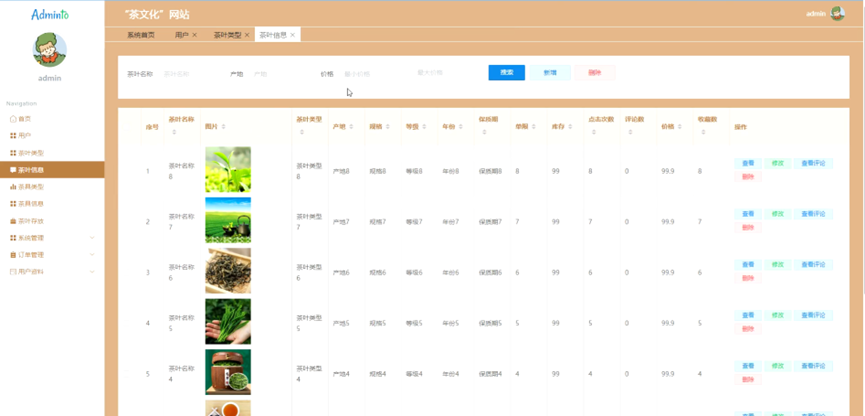Image resolution: width=865 pixels, height=416 pixels.
Task: Click 查看 for the 茶叶名称6 row
Action: point(748,265)
